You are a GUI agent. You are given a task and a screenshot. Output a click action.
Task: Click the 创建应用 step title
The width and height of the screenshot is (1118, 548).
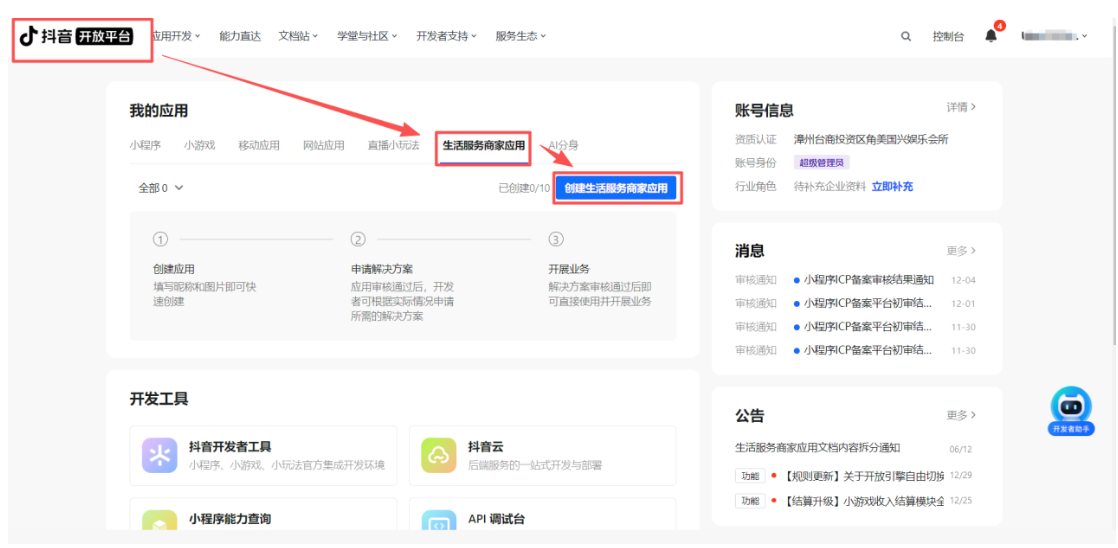pyautogui.click(x=173, y=269)
